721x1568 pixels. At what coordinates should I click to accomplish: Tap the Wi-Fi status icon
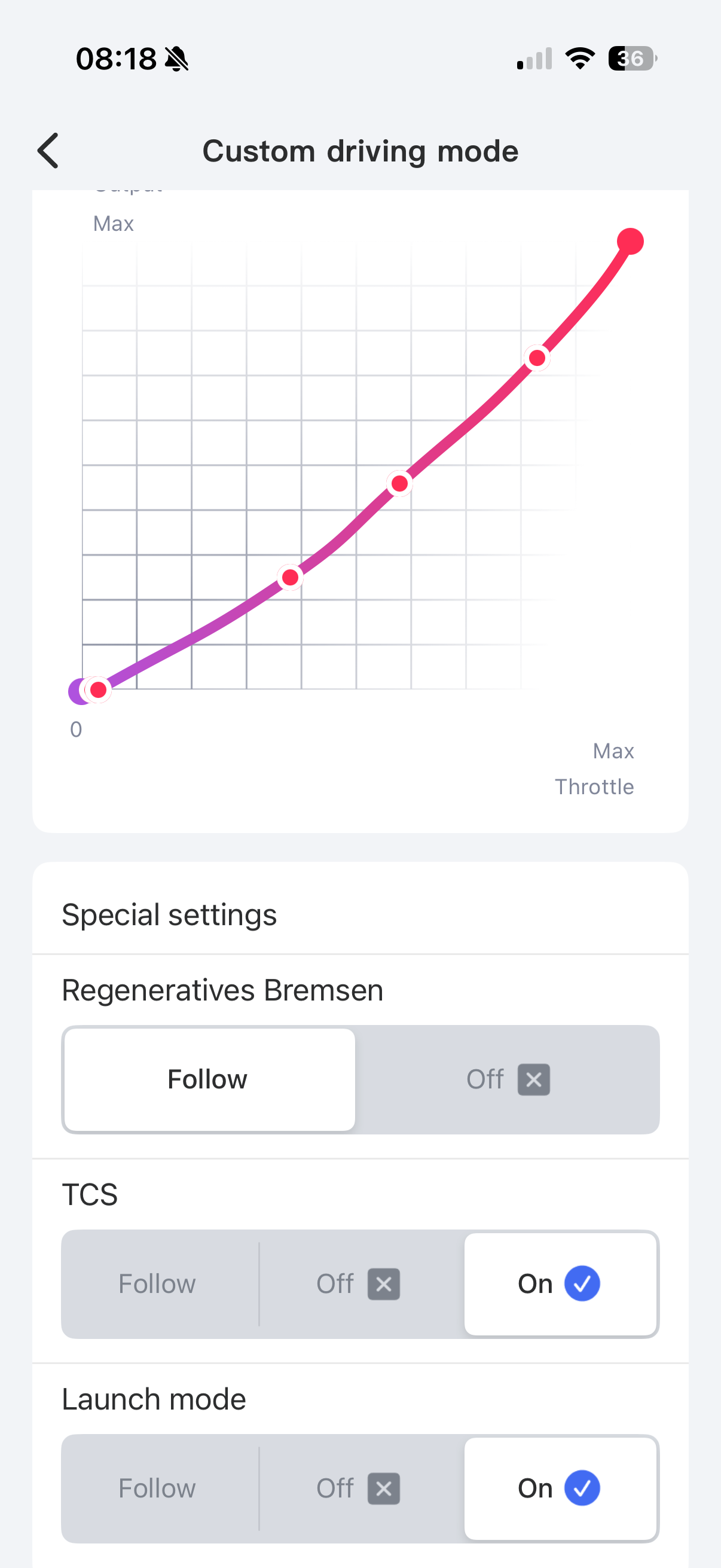tap(580, 59)
